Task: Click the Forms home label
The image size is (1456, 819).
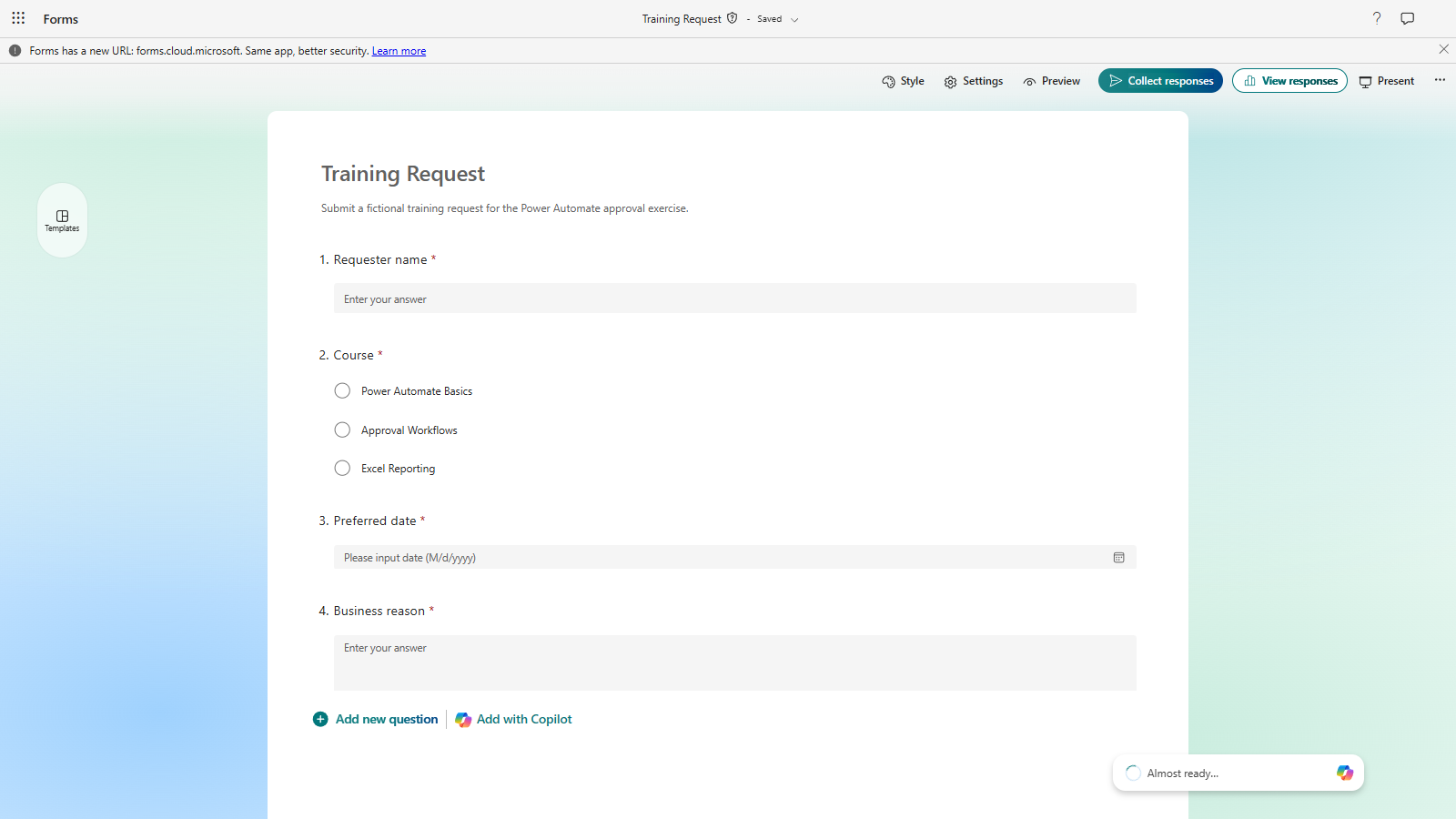Action: point(61,19)
